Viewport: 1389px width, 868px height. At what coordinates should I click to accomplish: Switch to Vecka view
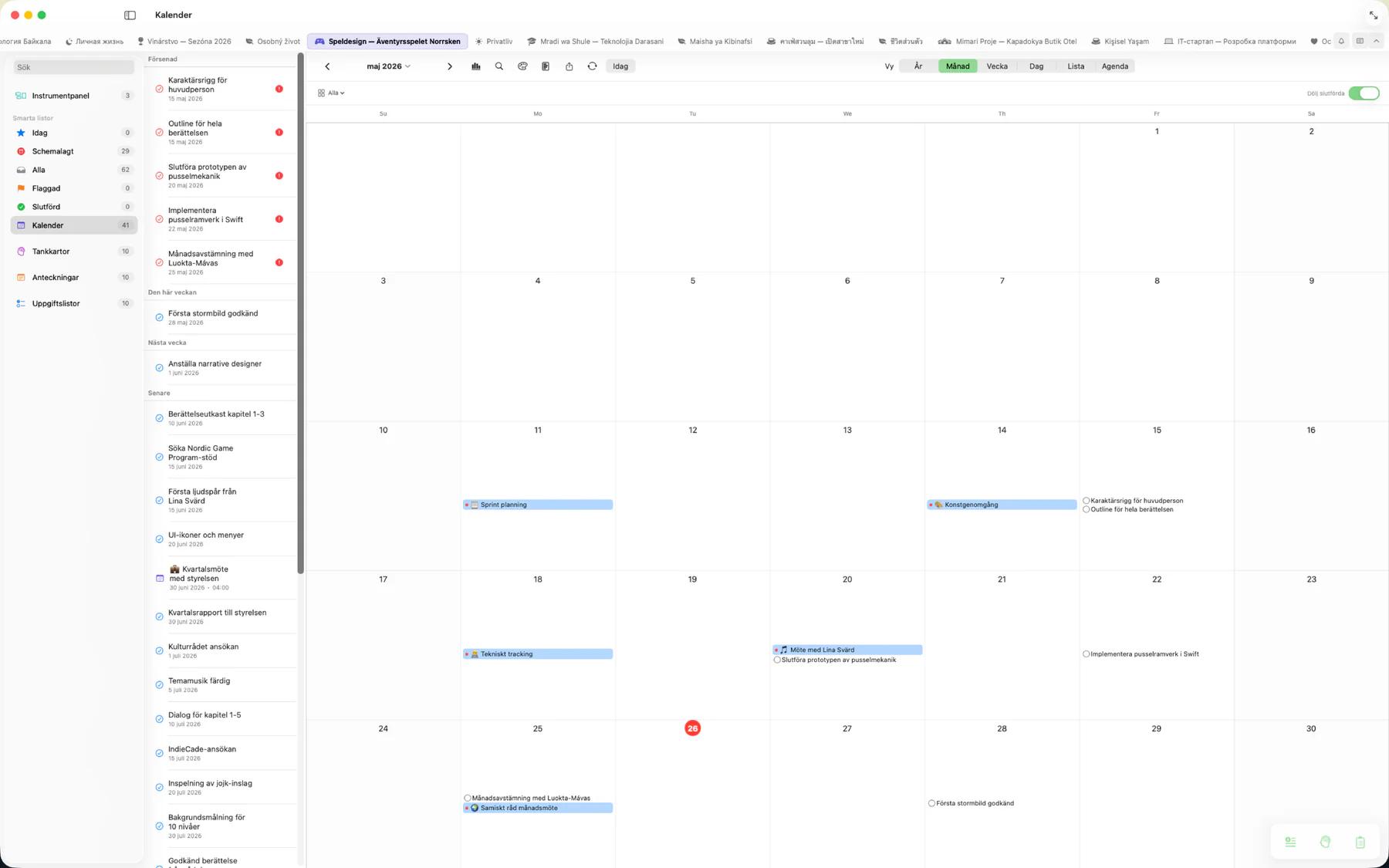pyautogui.click(x=997, y=66)
